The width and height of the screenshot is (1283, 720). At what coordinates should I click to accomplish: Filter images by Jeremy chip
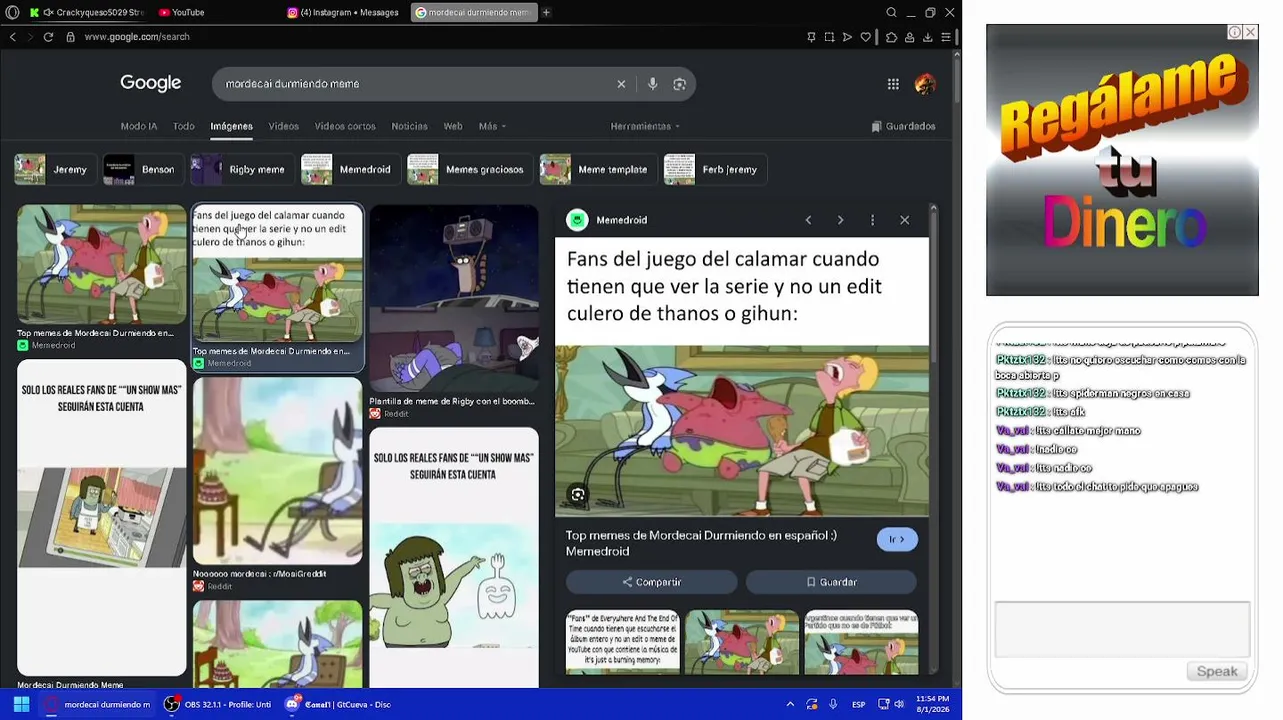(x=56, y=170)
